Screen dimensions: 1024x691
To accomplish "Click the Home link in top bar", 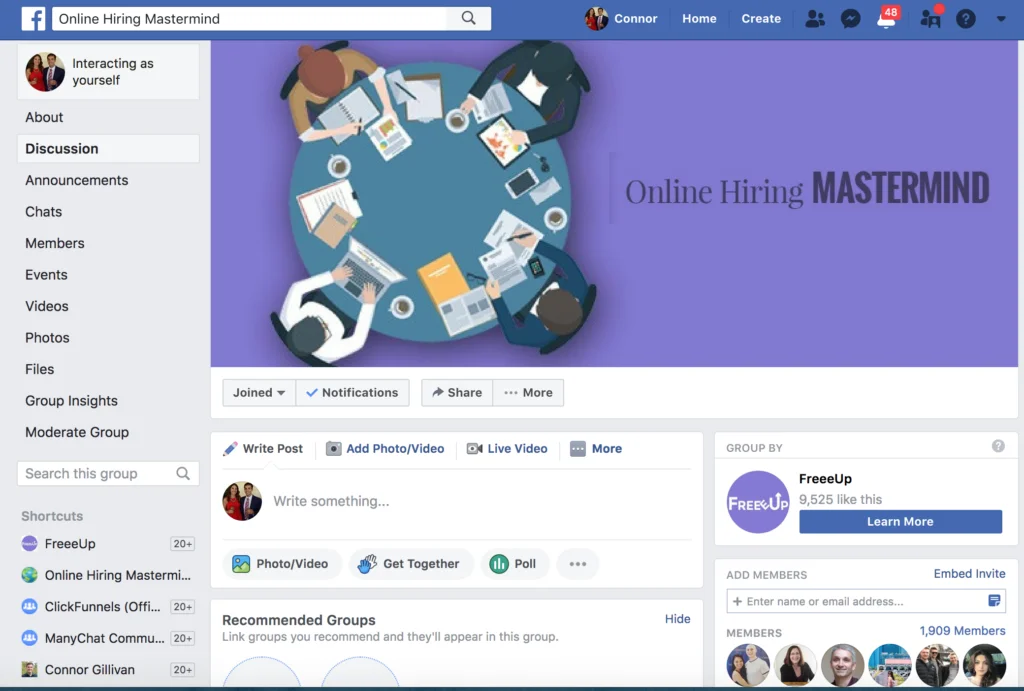I will pyautogui.click(x=699, y=18).
